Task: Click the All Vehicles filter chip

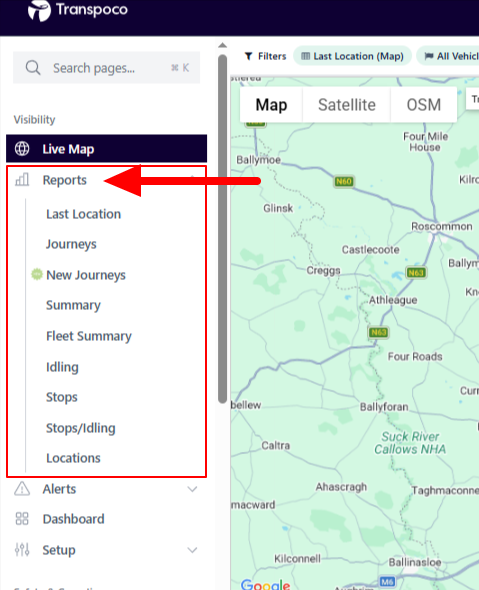Action: point(448,56)
